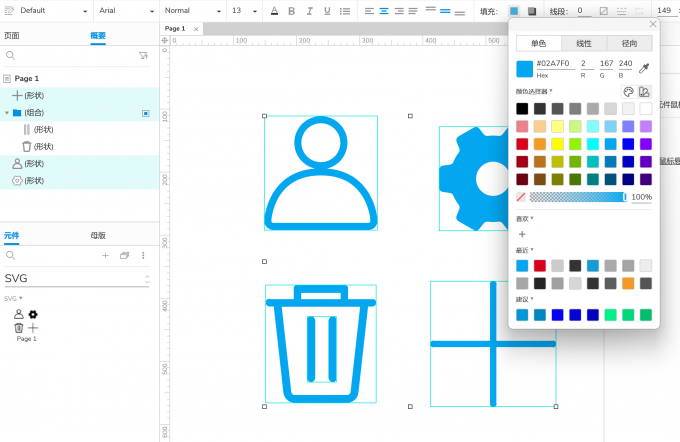680x442 pixels.
Task: Open the Arial font dropdown
Action: point(126,11)
